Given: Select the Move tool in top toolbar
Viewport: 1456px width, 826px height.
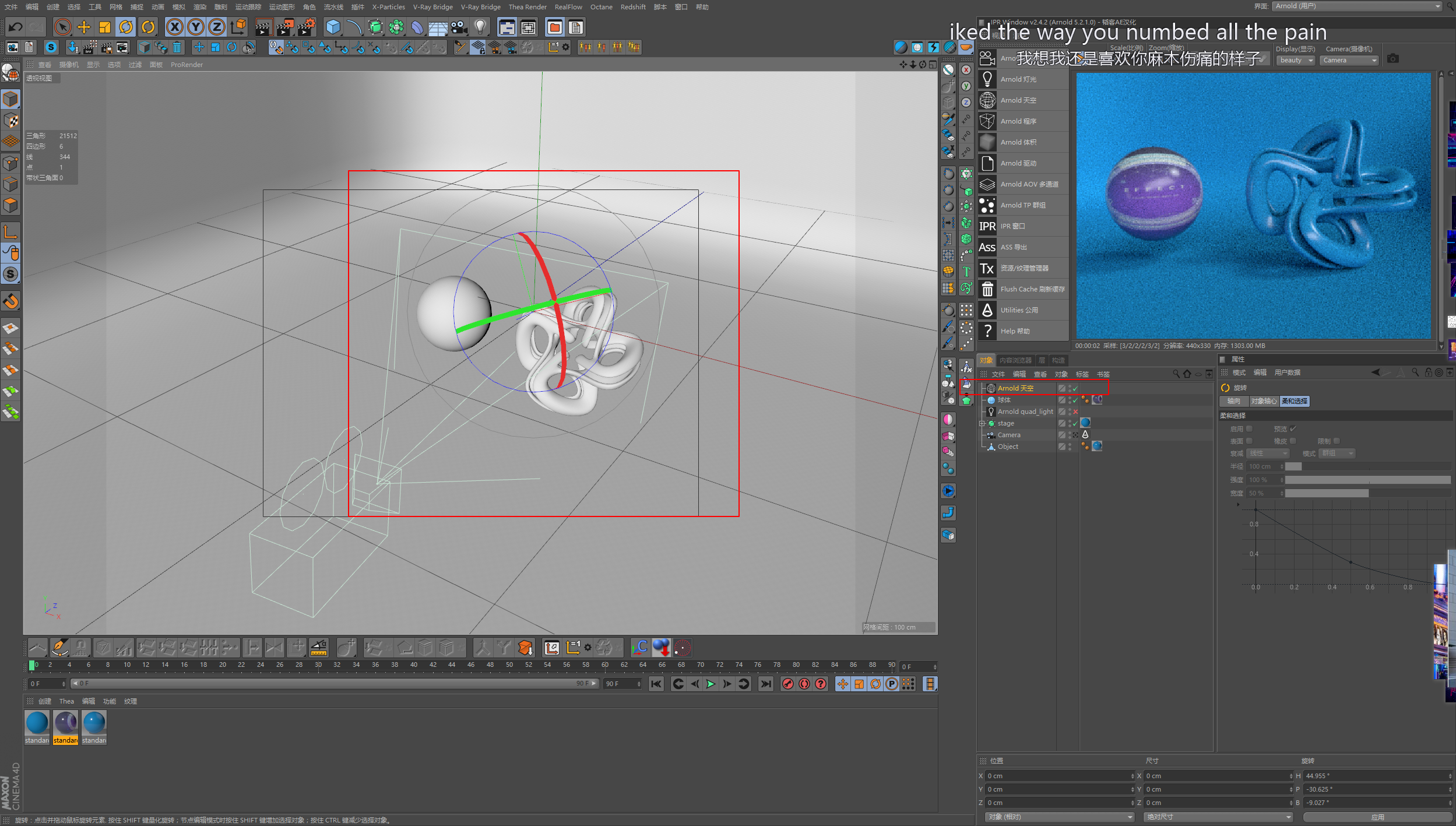Looking at the screenshot, I should click(x=84, y=27).
